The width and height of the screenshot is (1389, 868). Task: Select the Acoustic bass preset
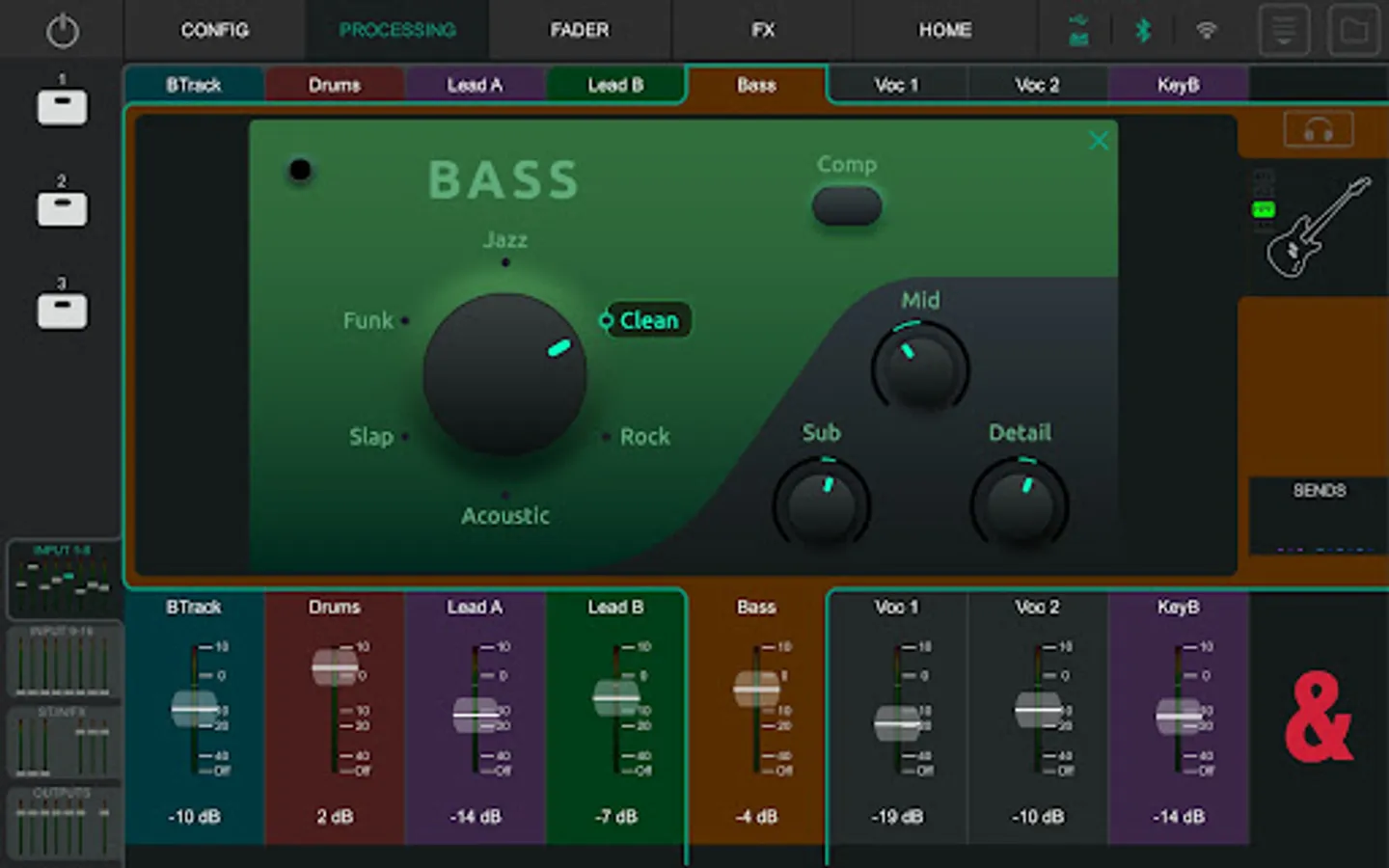click(505, 516)
